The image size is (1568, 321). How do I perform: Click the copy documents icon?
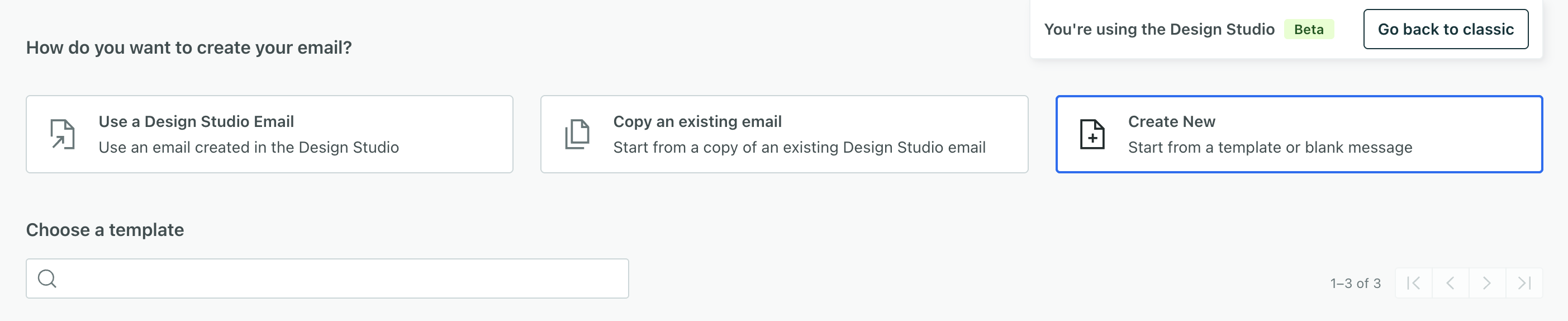click(577, 134)
